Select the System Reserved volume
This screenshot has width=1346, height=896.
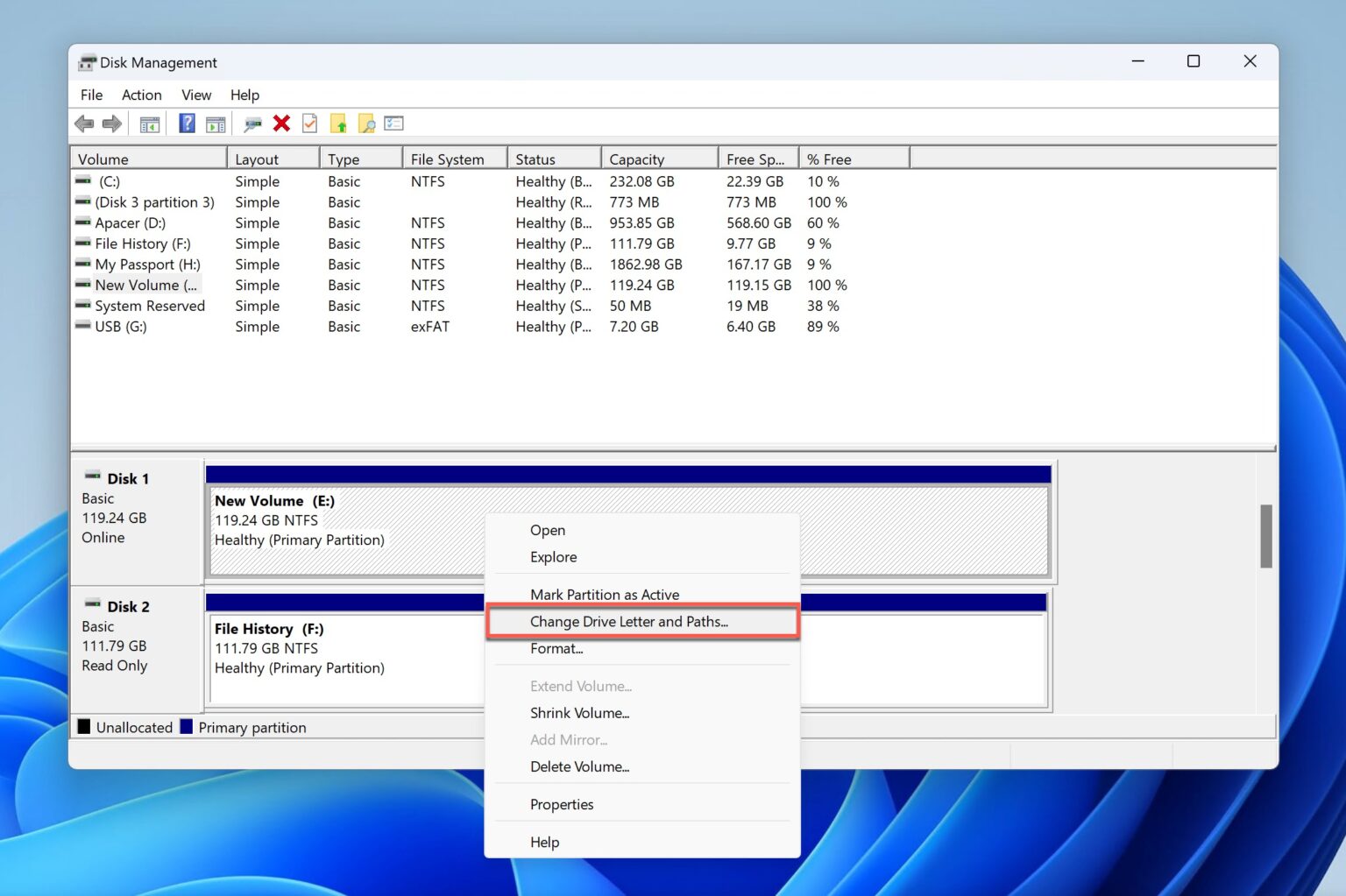(149, 306)
